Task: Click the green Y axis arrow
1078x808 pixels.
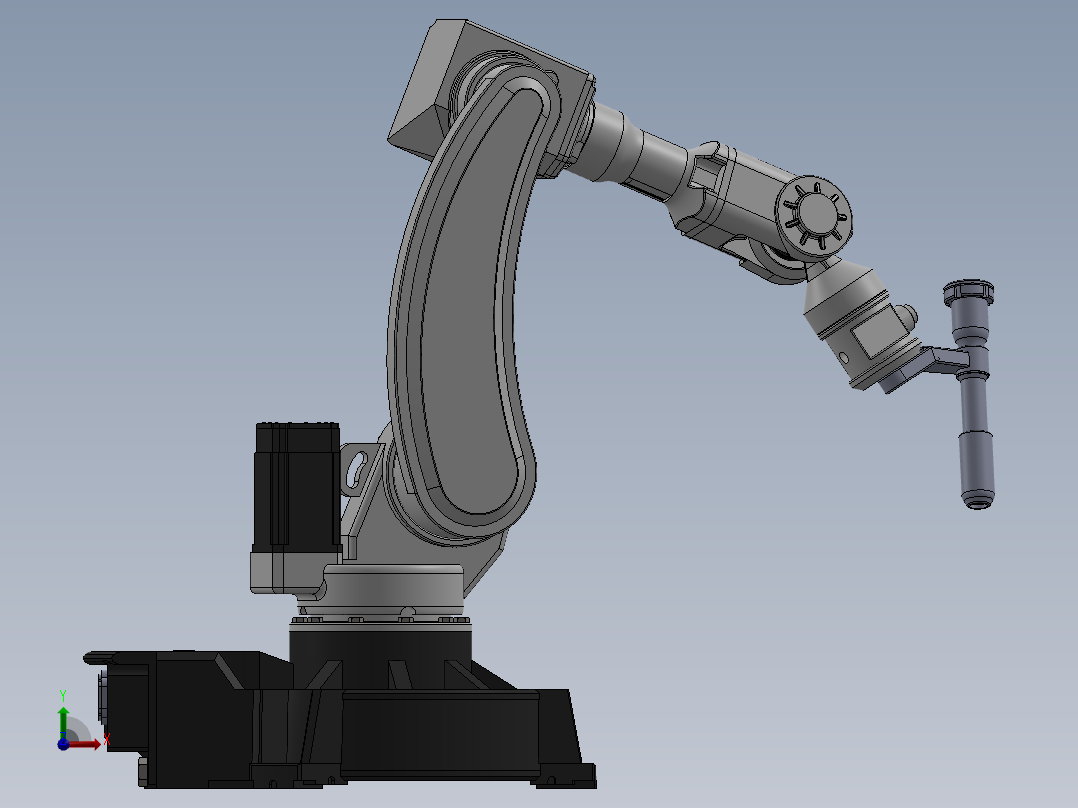Action: pyautogui.click(x=63, y=712)
